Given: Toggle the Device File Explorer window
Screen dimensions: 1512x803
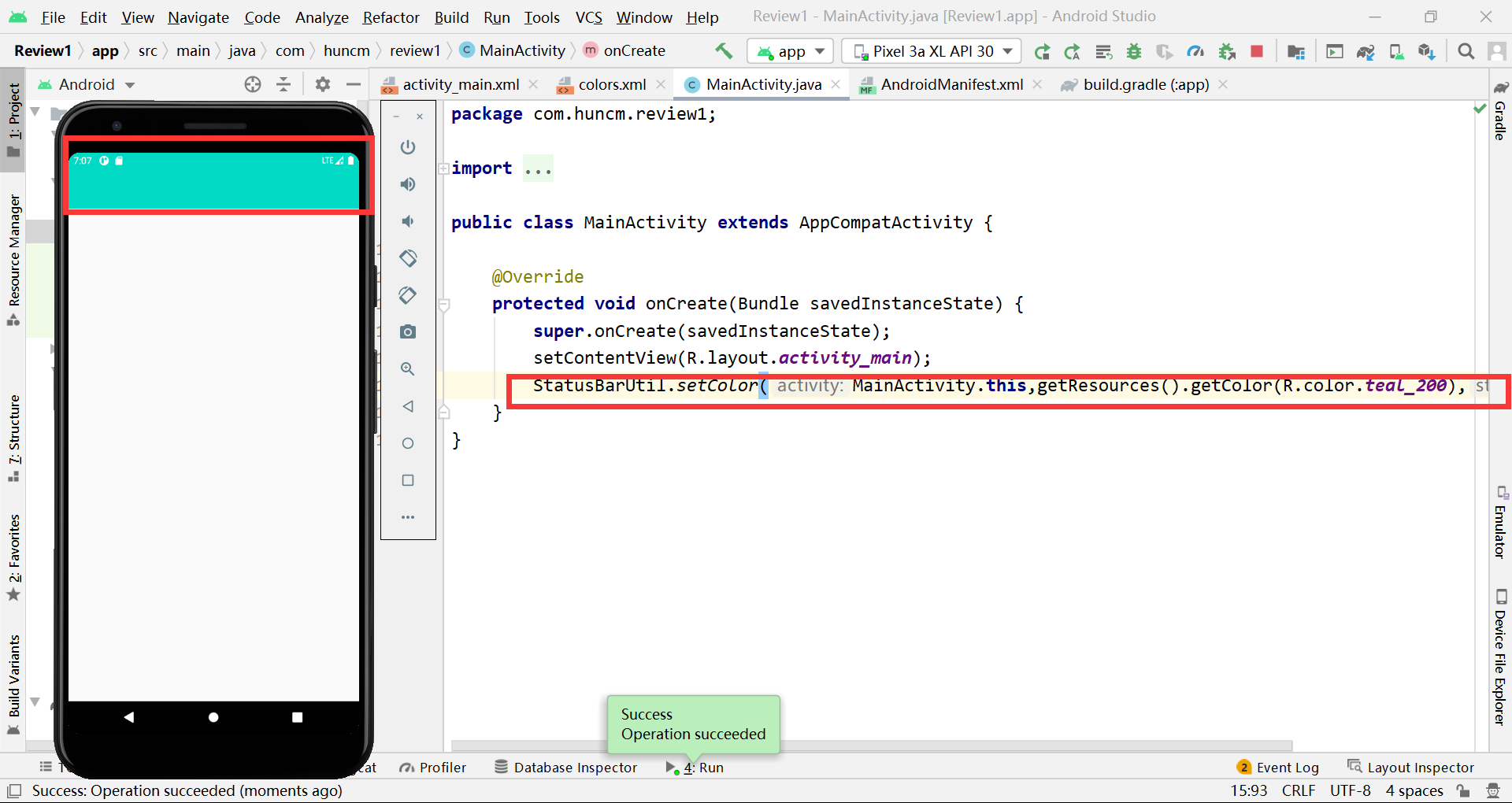Looking at the screenshot, I should pos(1500,657).
